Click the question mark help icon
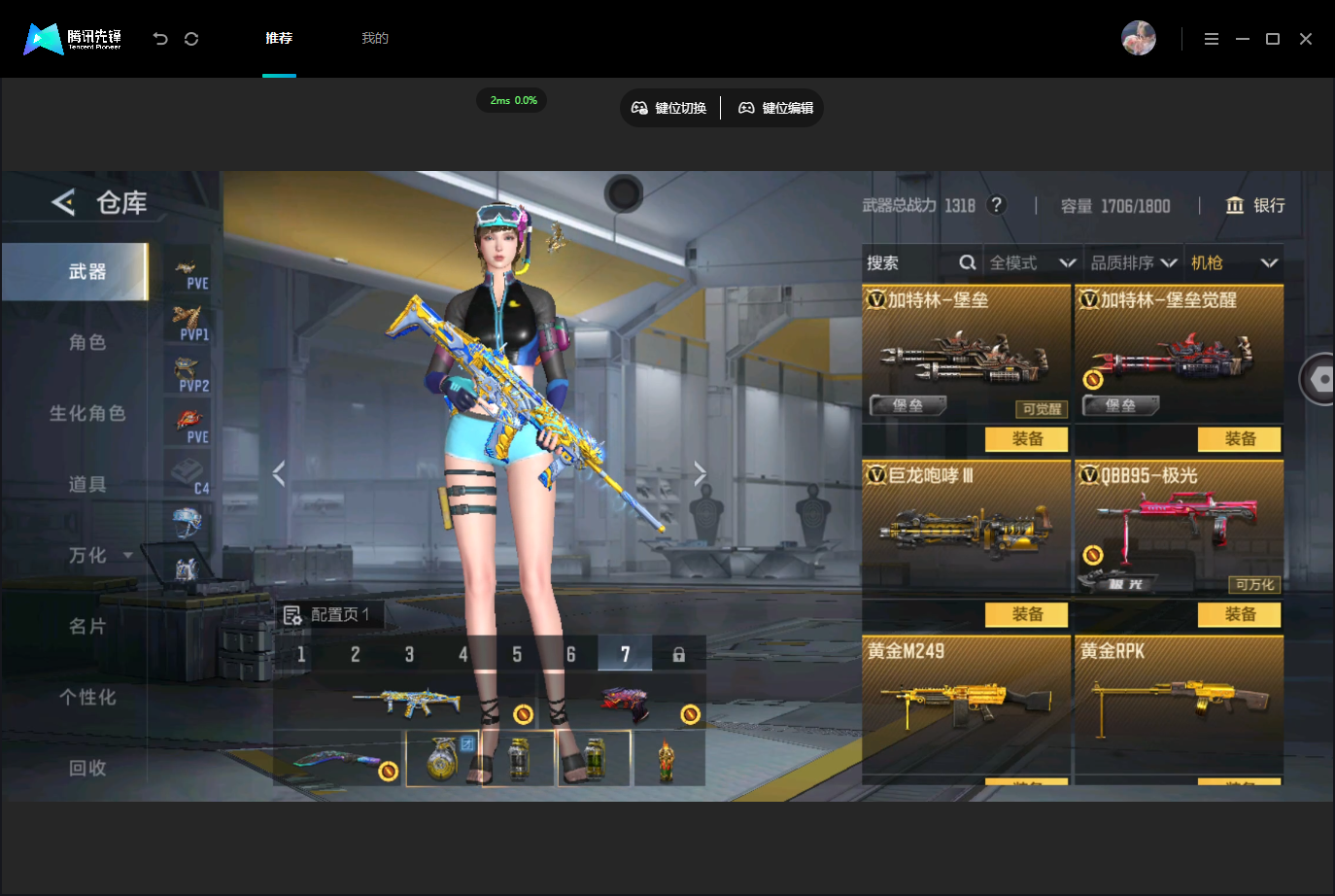This screenshot has height=896, width=1335. coord(996,205)
